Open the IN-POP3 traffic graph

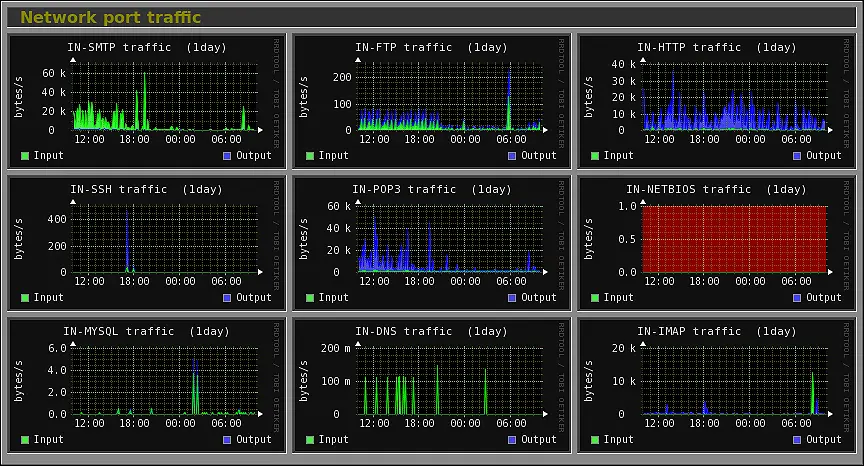pos(432,243)
